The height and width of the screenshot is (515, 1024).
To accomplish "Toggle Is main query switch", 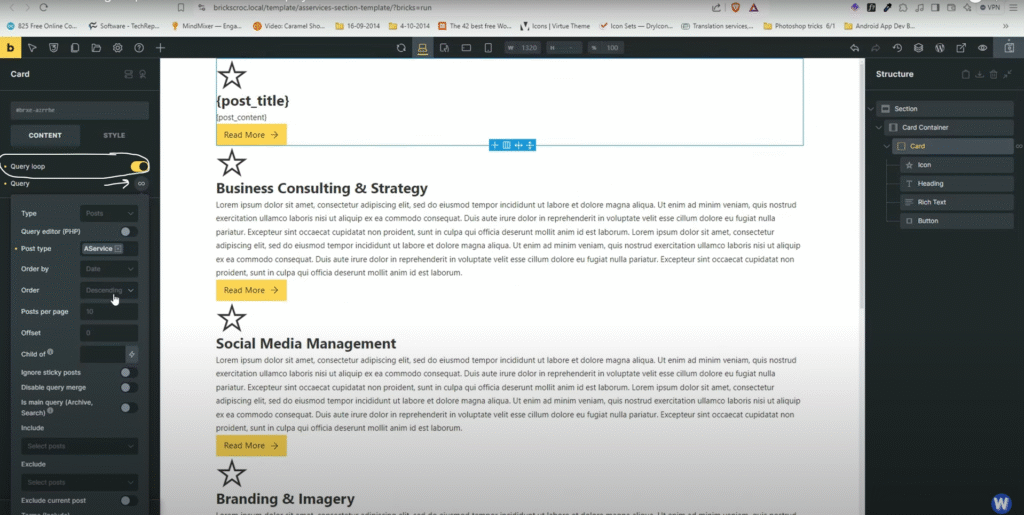I will pos(129,407).
